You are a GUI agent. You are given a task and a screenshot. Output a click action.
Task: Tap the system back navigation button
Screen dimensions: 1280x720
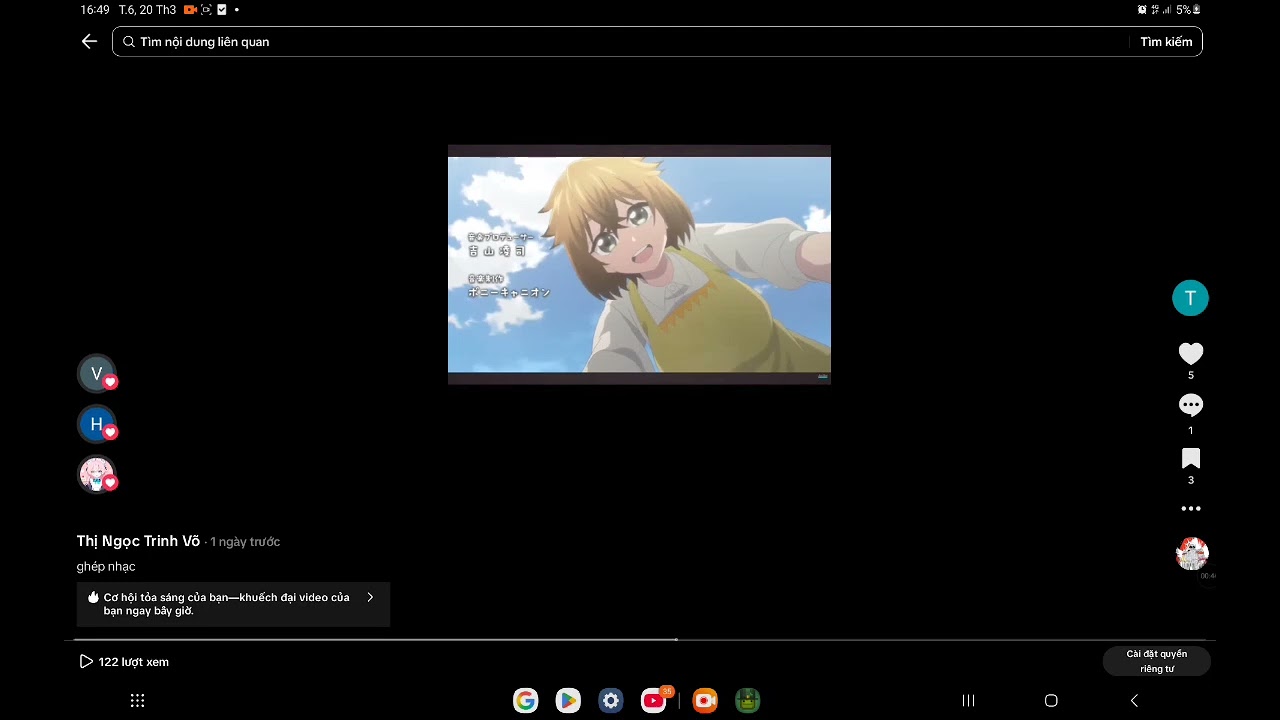coord(1134,701)
